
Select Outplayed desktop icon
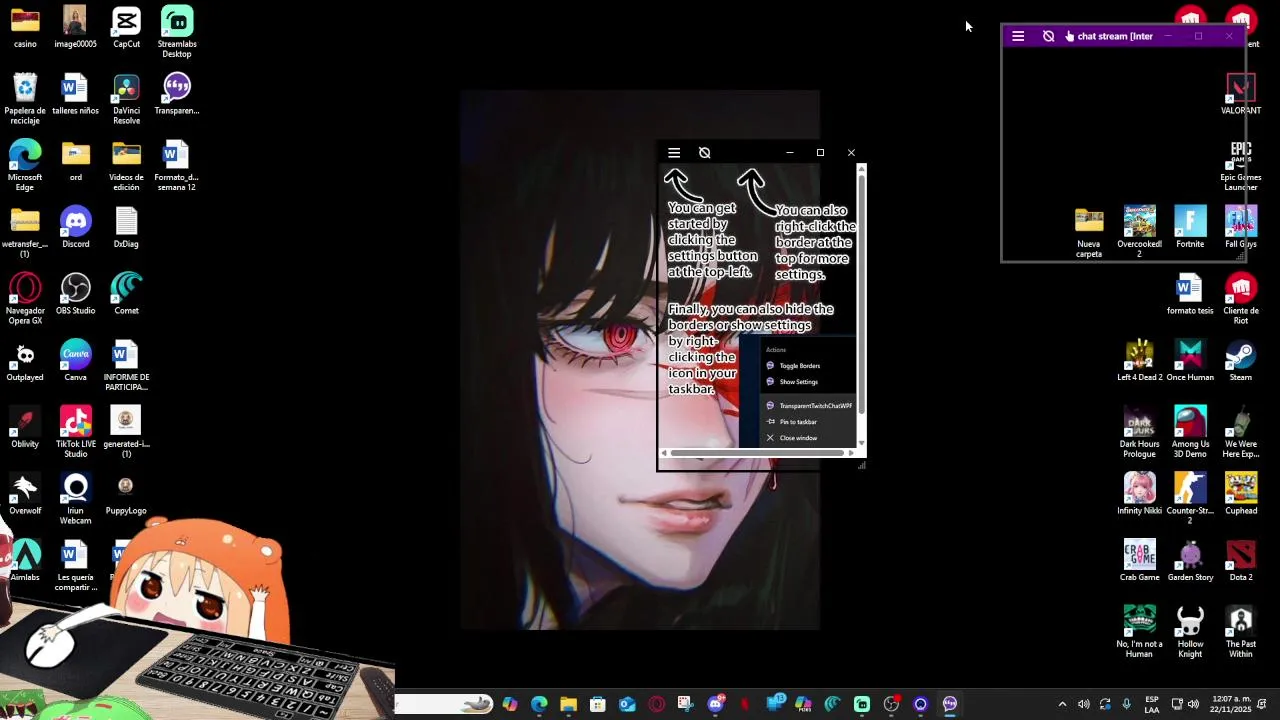[25, 362]
